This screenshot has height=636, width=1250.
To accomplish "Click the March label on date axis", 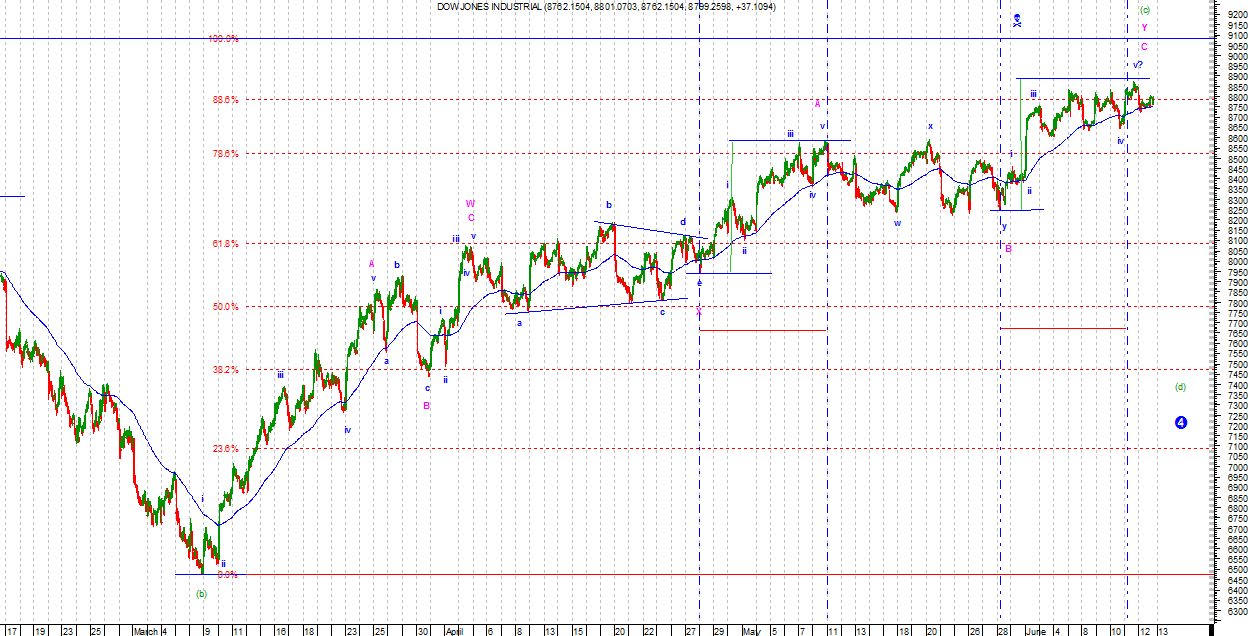I will pyautogui.click(x=147, y=631).
